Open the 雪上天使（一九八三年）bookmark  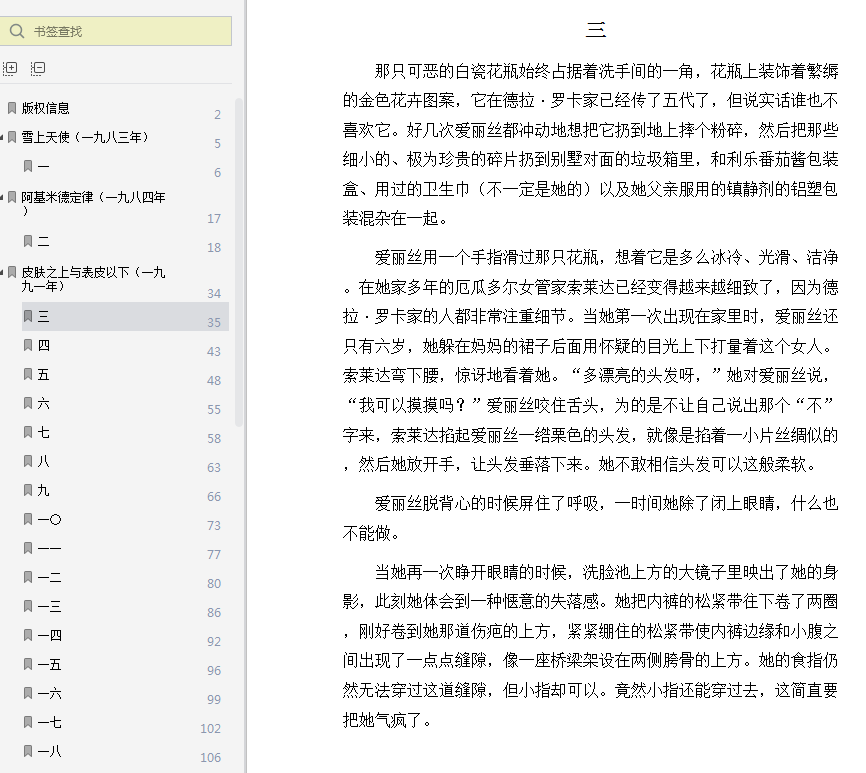click(85, 137)
